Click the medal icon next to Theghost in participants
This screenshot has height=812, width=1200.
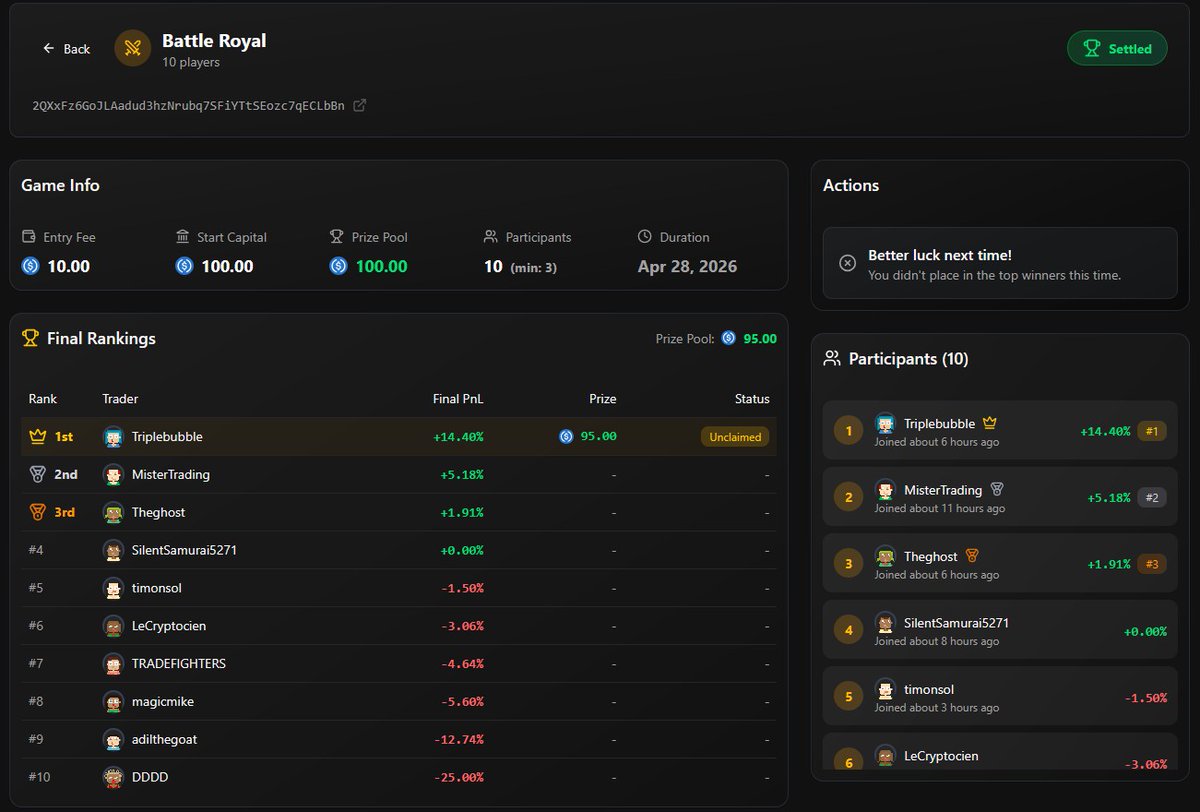(972, 556)
